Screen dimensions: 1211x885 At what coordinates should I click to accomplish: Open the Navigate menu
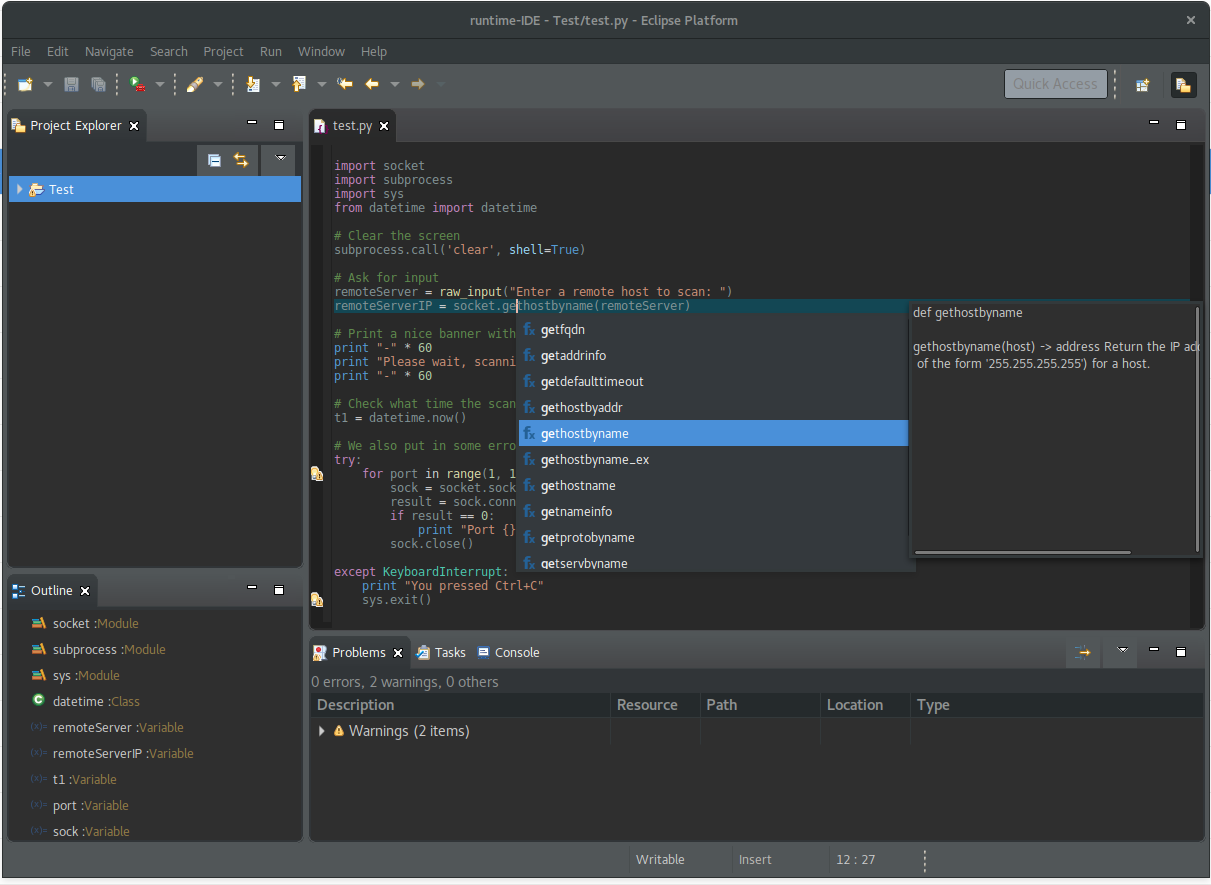[x=109, y=51]
